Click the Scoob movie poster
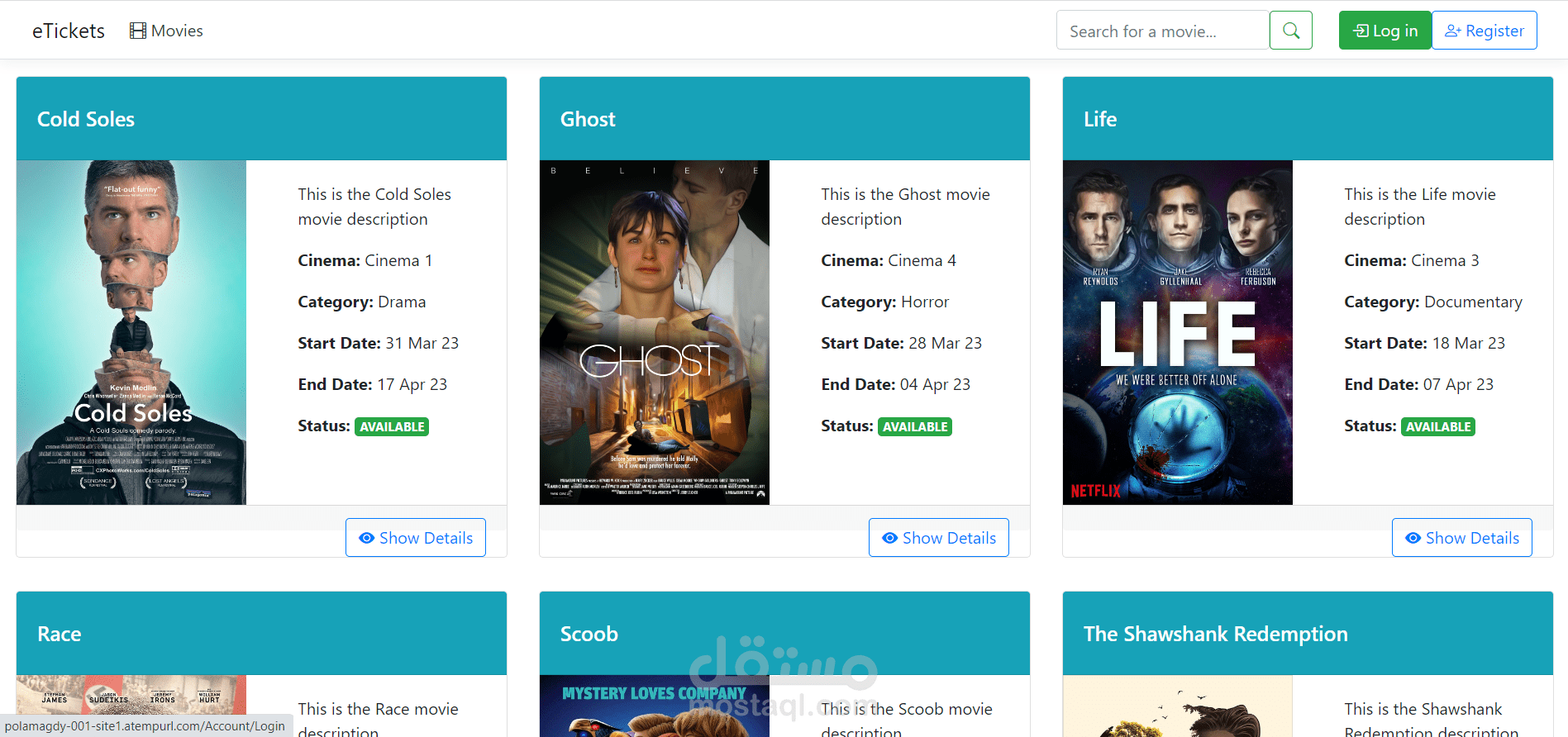This screenshot has width=1568, height=737. [x=655, y=706]
